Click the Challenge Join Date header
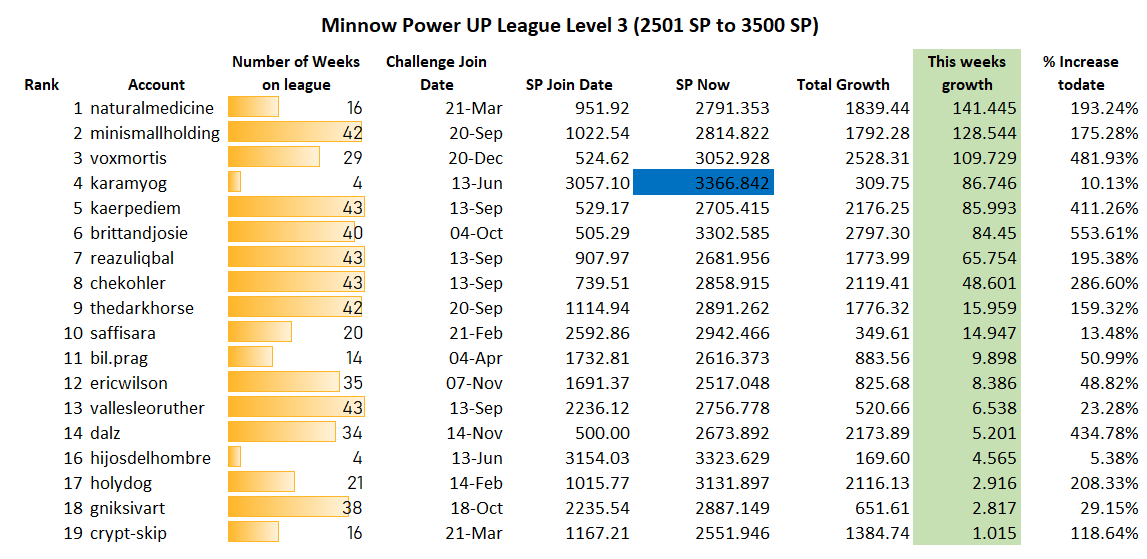Viewport: 1147px width, 559px height. tap(436, 73)
